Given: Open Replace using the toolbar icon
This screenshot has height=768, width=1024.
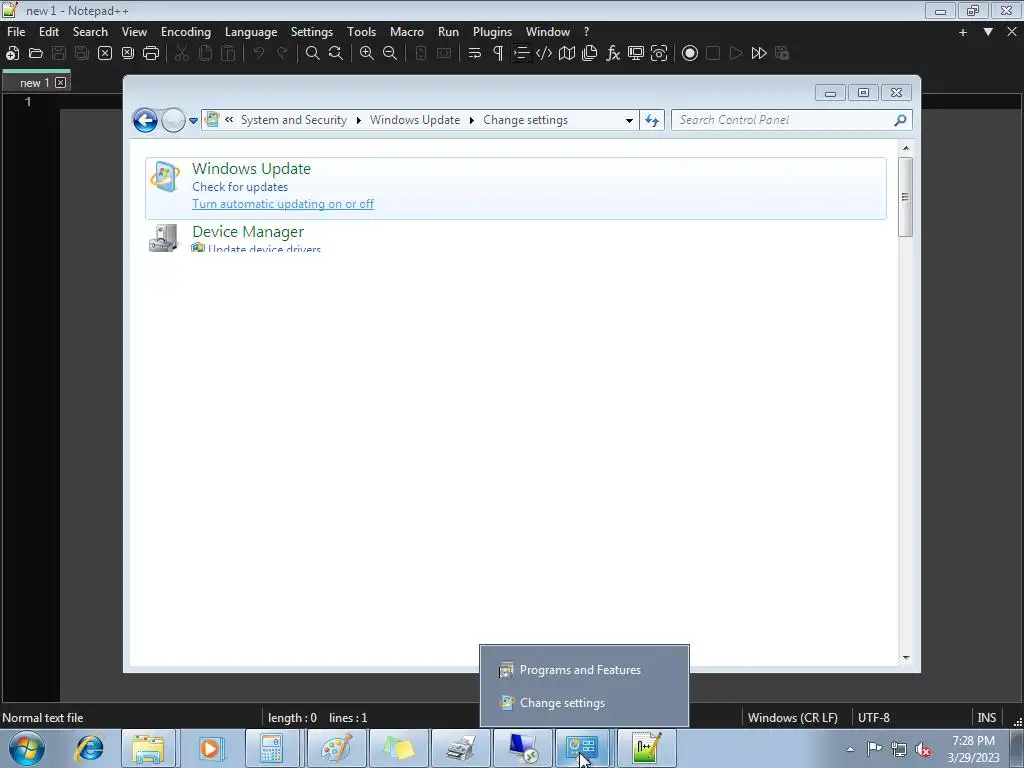Looking at the screenshot, I should [x=336, y=54].
